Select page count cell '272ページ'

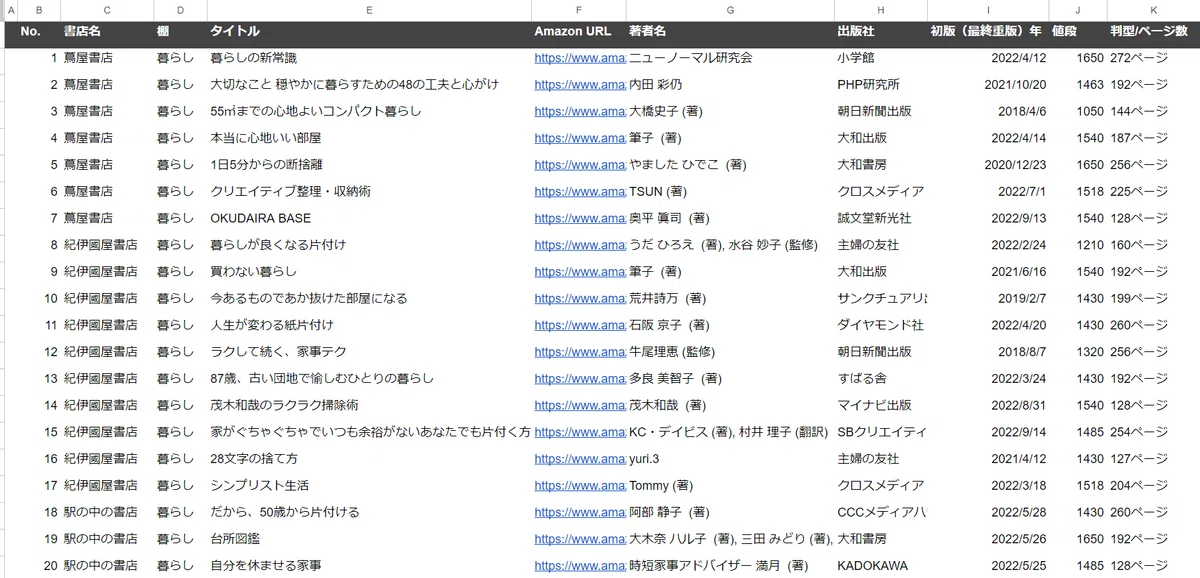click(1153, 58)
